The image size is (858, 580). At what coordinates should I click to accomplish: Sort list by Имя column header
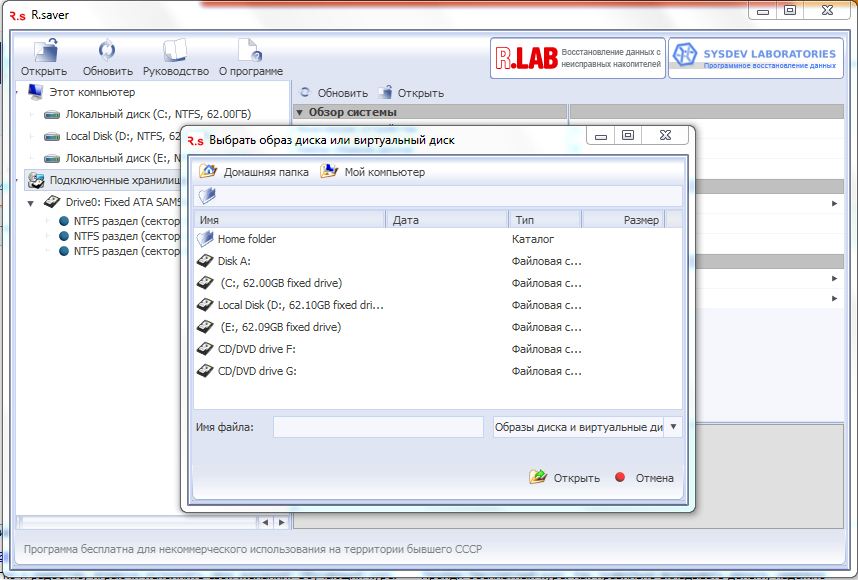(x=290, y=220)
